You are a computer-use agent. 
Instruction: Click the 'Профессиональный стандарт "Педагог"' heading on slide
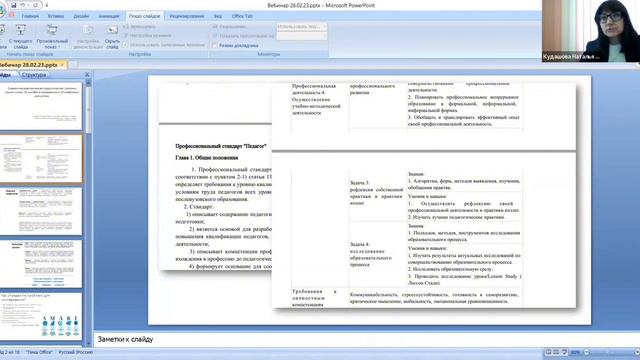(x=221, y=146)
